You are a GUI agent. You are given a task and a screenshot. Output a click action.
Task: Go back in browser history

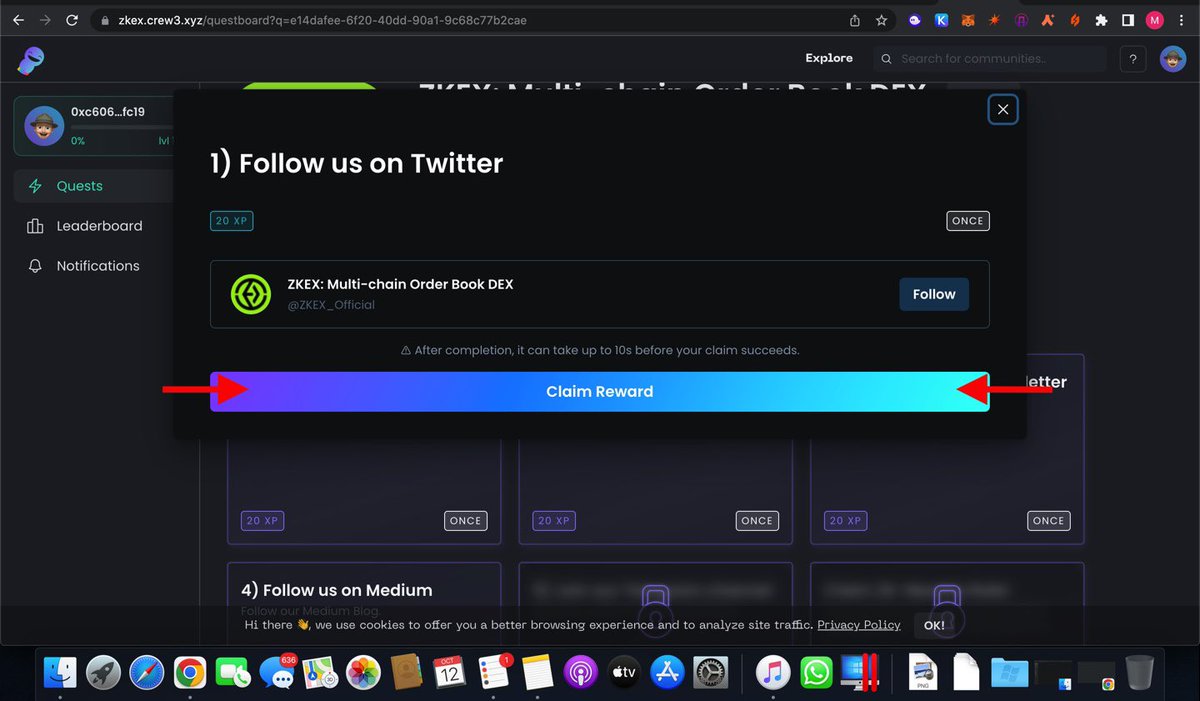tap(18, 20)
